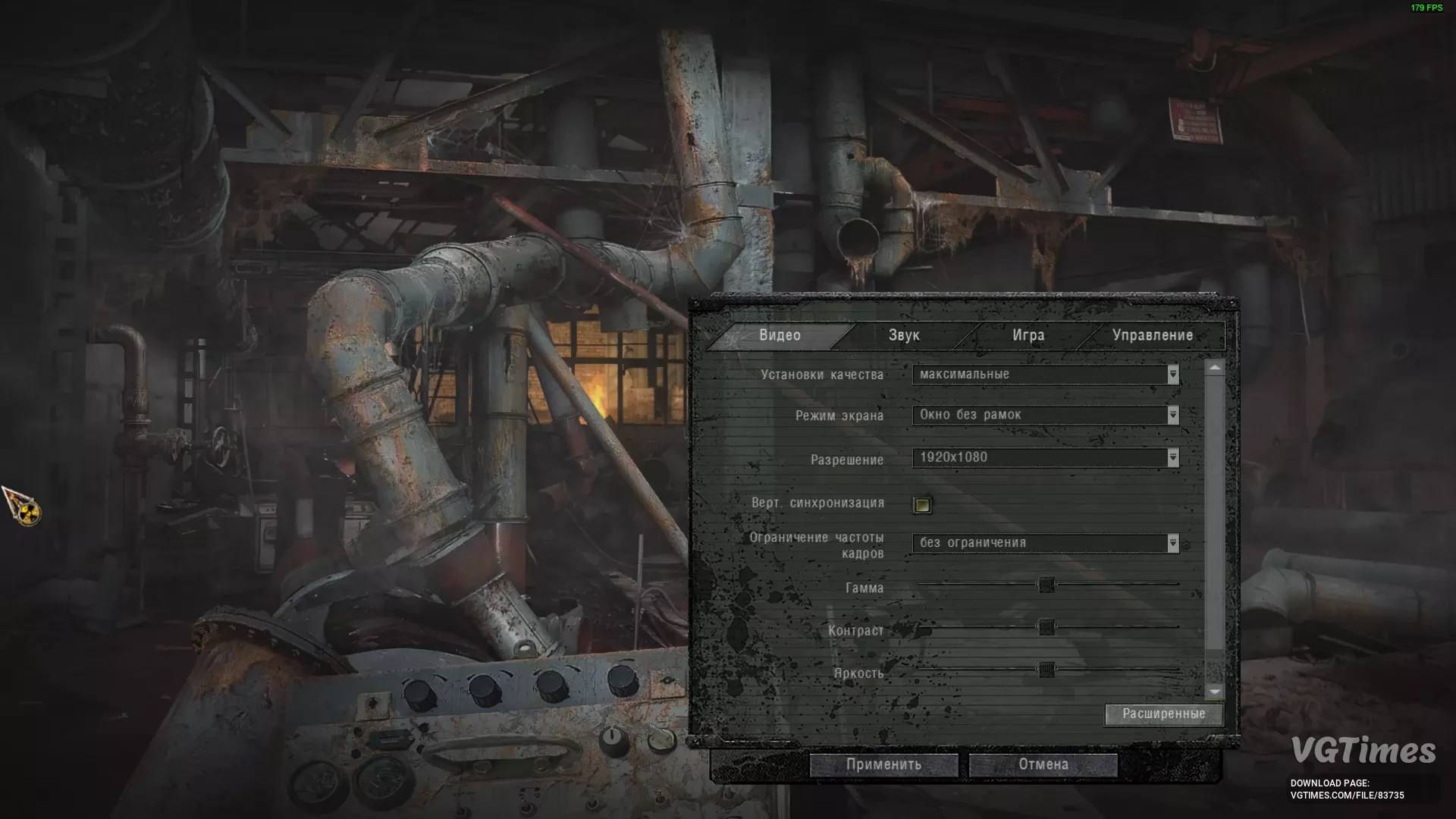Click the Яркость label
Viewport: 1456px width, 819px height.
pyautogui.click(x=859, y=673)
